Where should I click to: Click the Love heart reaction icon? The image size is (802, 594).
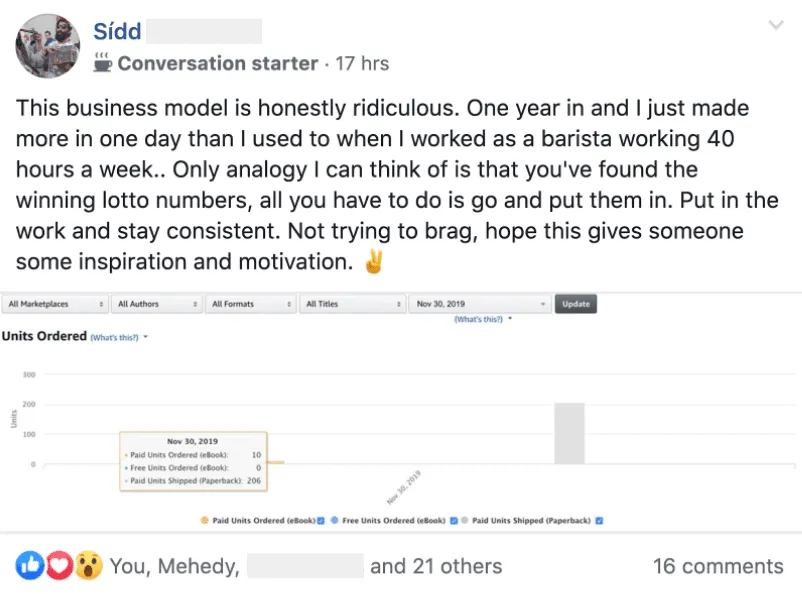[x=60, y=566]
